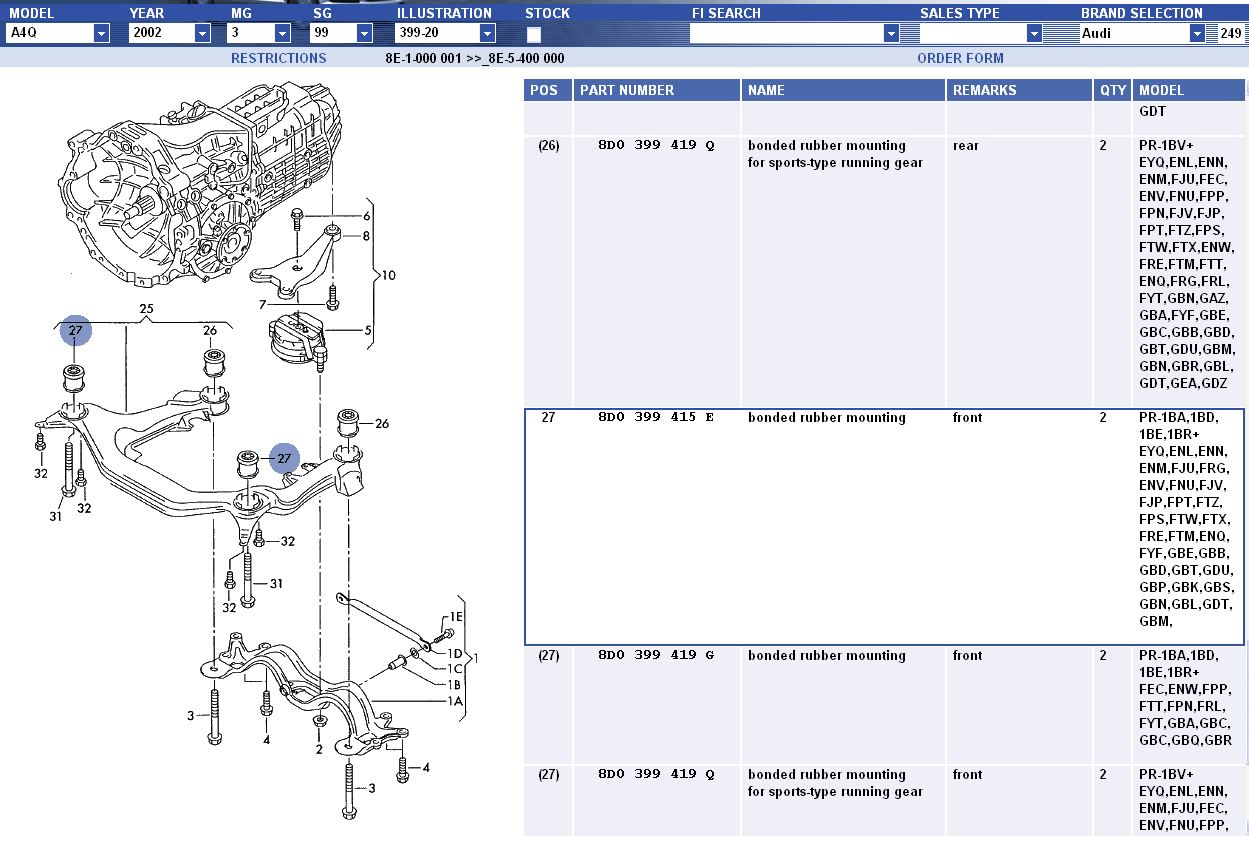This screenshot has height=845, width=1249.
Task: Expand the YEAR dropdown set to 2002
Action: coord(202,33)
